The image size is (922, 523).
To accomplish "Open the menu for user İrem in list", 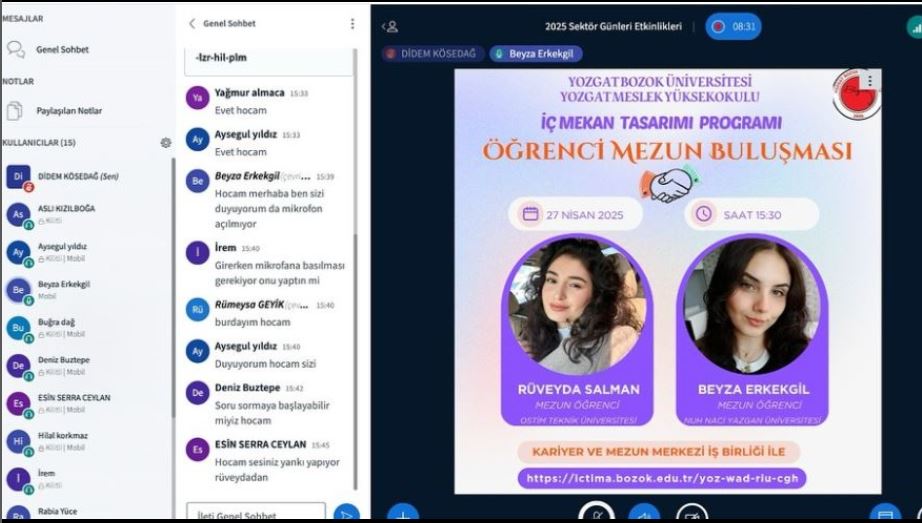I will click(x=88, y=479).
